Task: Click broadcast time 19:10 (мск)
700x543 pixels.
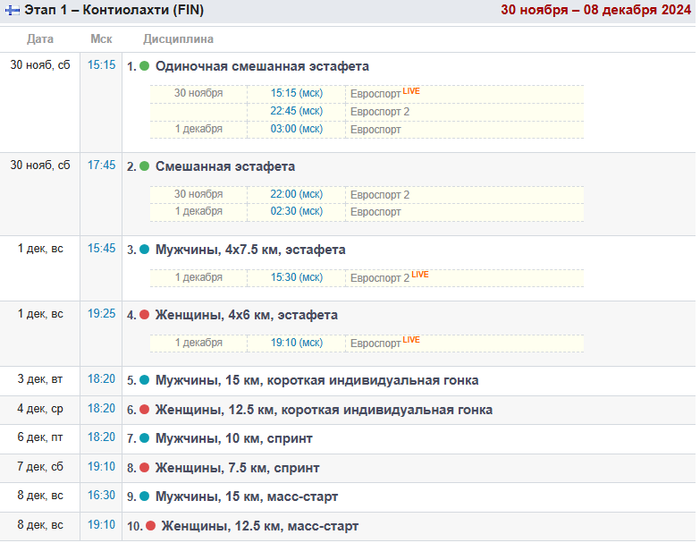Action: (296, 343)
